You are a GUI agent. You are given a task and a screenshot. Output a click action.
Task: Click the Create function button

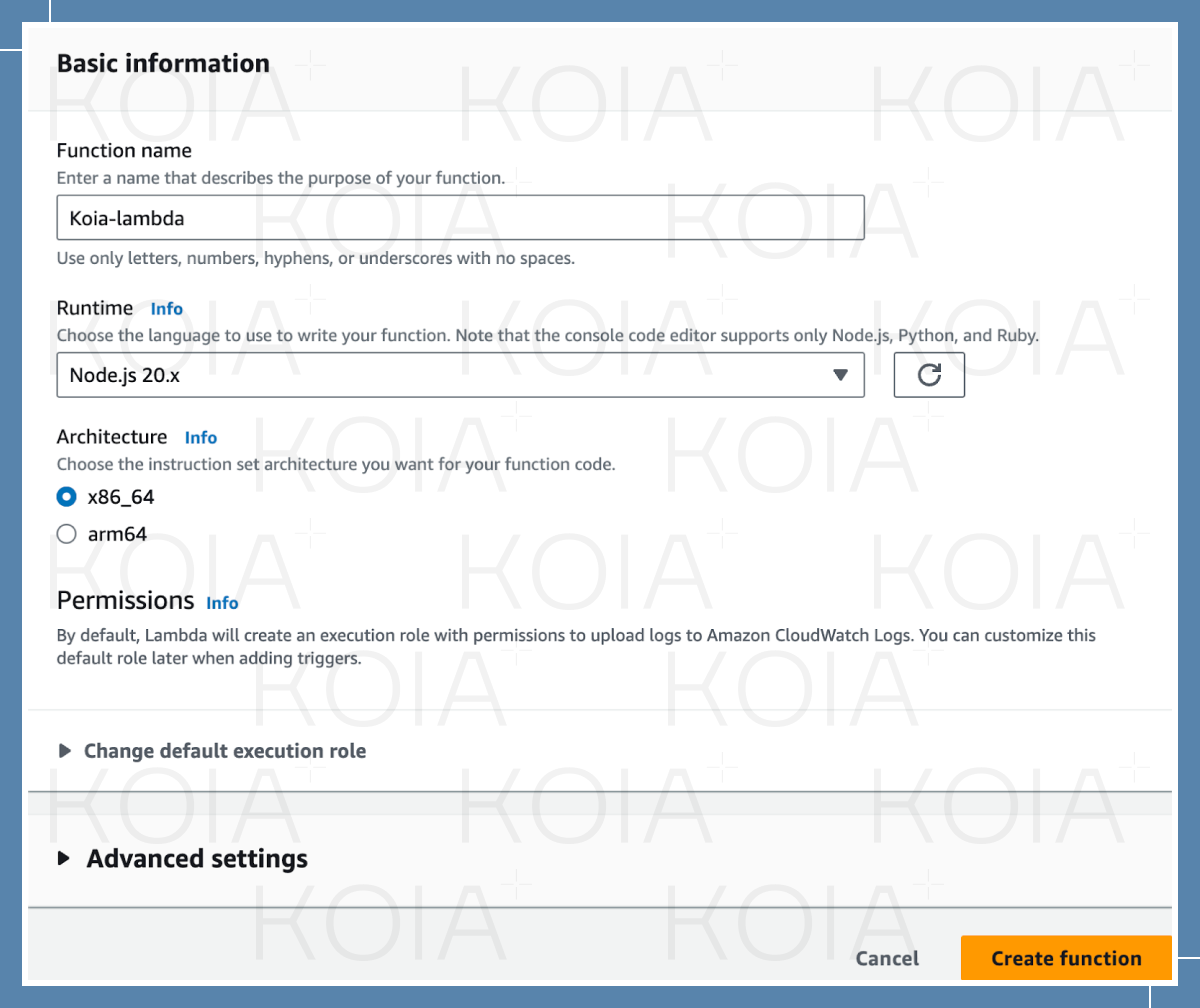coord(1066,958)
